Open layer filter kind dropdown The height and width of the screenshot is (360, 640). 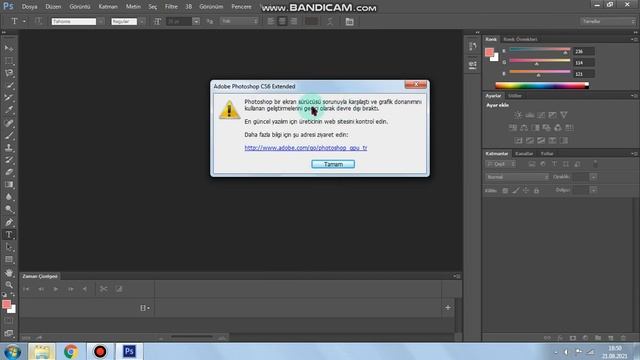click(501, 164)
